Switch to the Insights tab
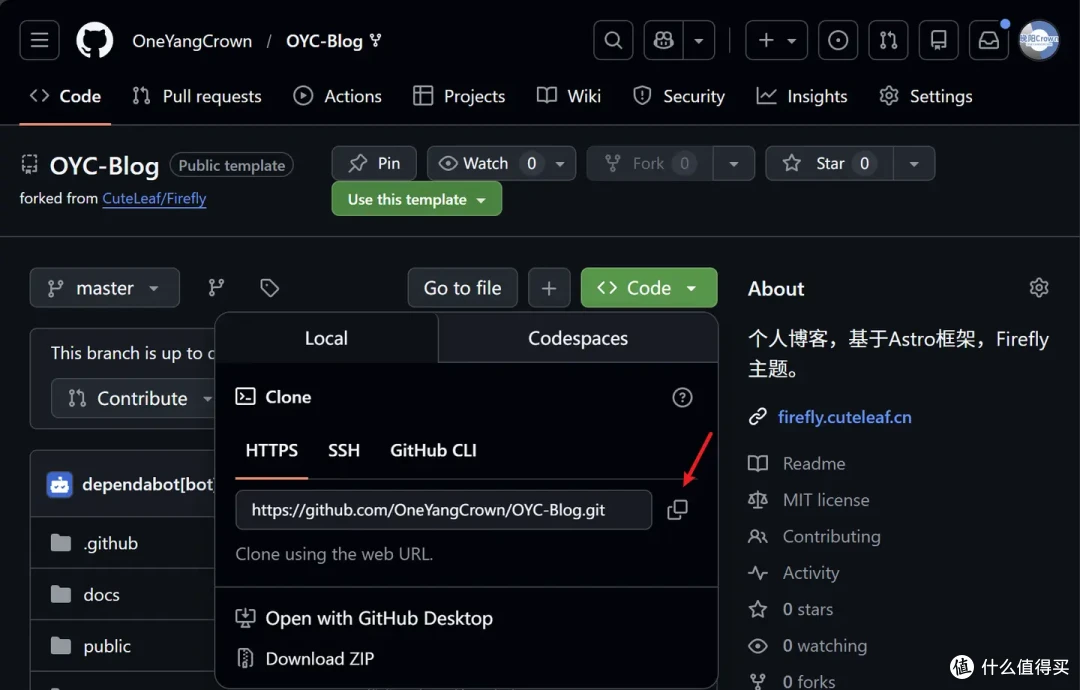This screenshot has width=1080, height=690. pyautogui.click(x=802, y=96)
